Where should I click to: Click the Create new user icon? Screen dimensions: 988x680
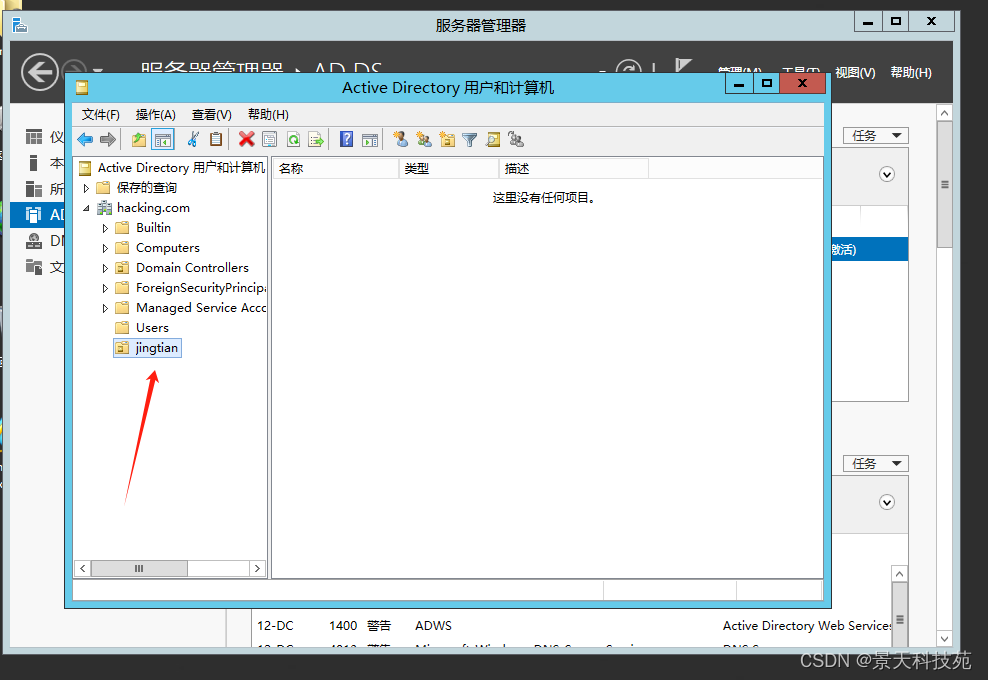(x=400, y=139)
